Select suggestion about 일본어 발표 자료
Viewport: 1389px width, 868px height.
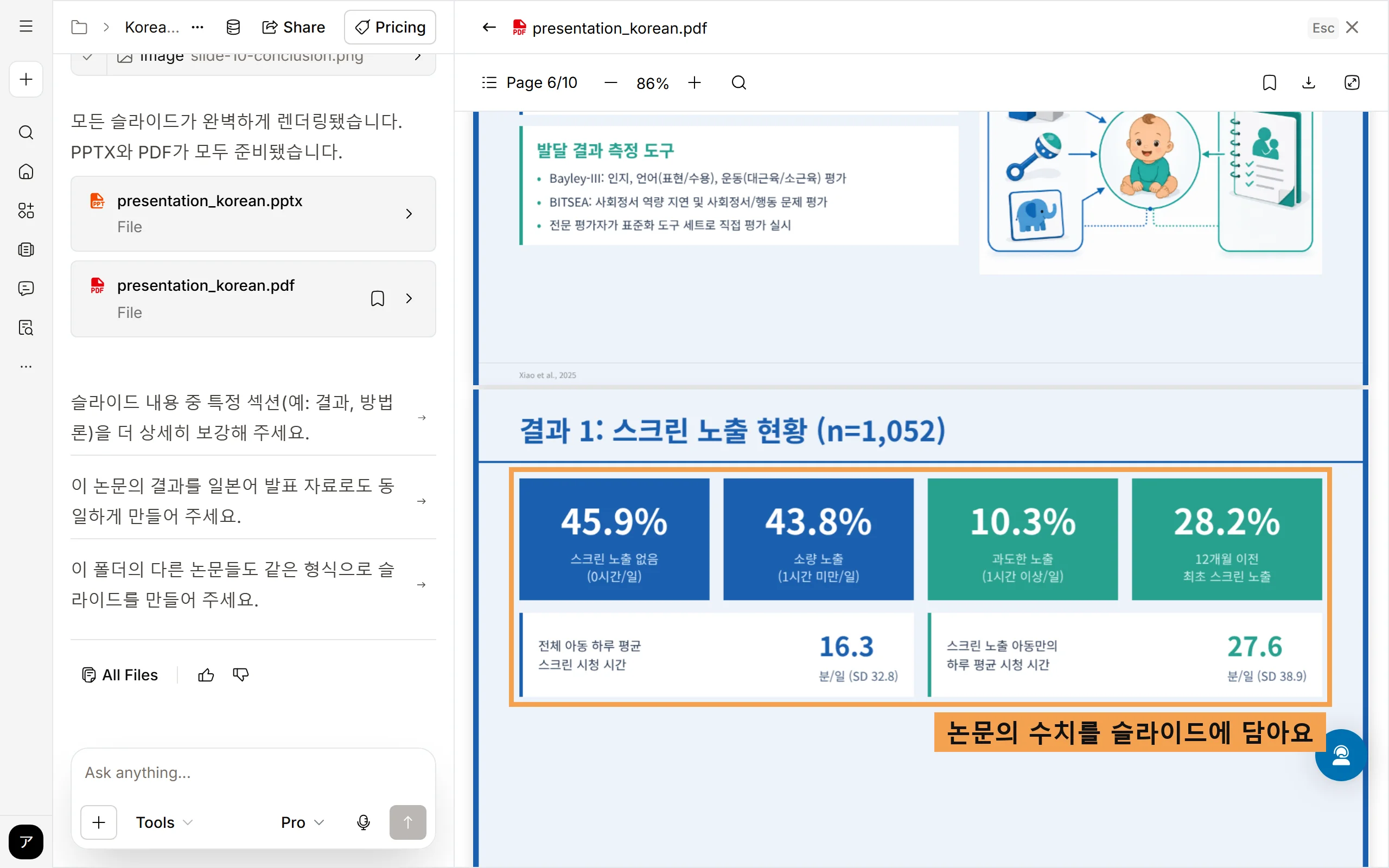[253, 501]
